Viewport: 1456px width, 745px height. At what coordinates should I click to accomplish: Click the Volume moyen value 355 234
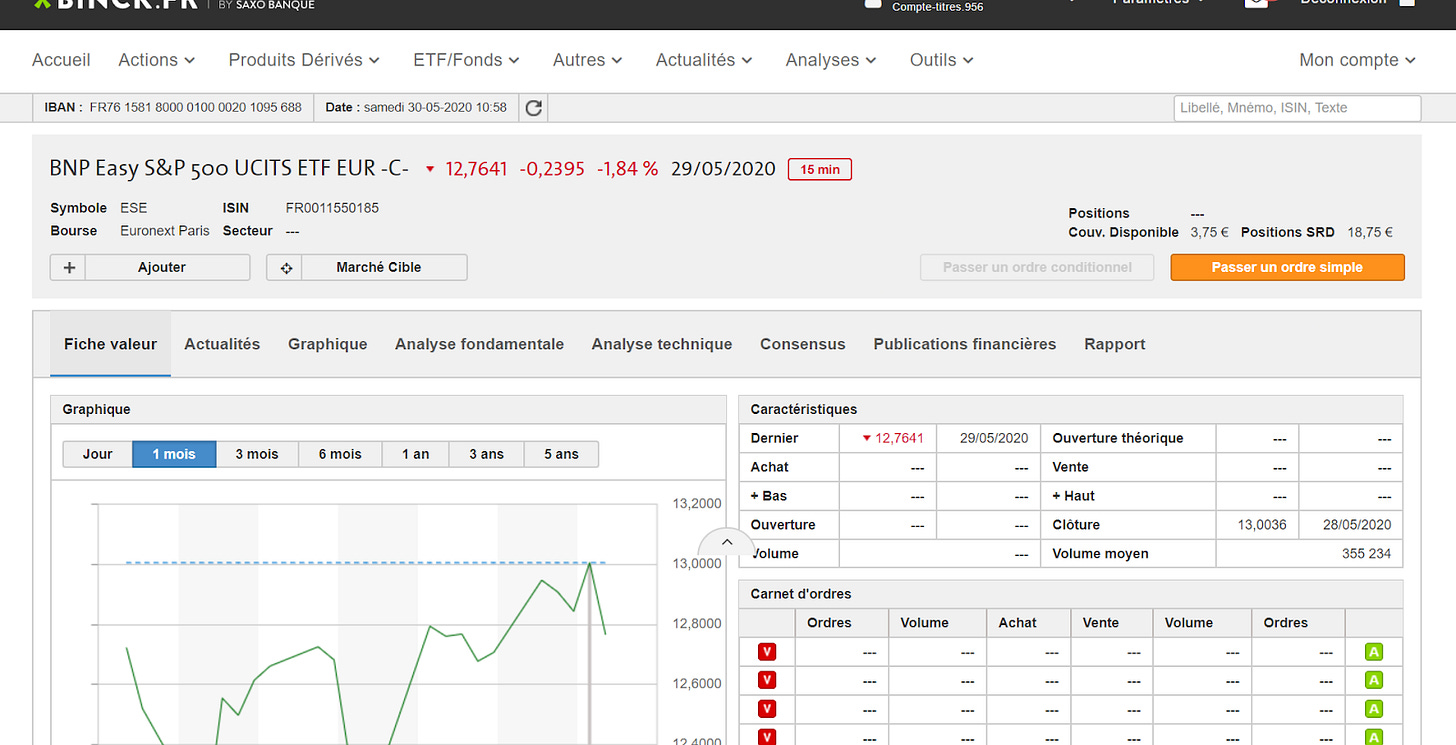point(1366,553)
